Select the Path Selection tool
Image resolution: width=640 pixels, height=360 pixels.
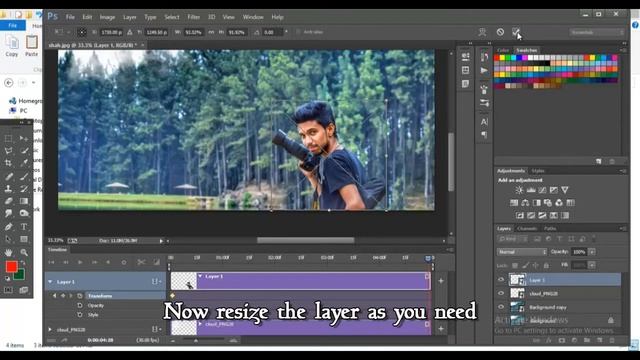tap(8, 239)
